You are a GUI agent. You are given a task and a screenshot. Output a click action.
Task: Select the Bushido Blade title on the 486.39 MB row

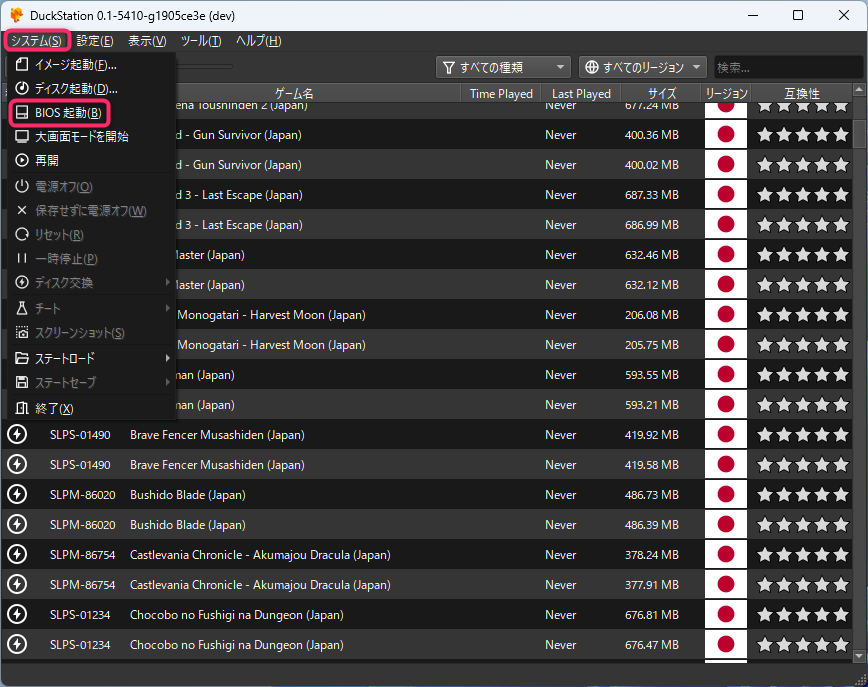[x=188, y=524]
